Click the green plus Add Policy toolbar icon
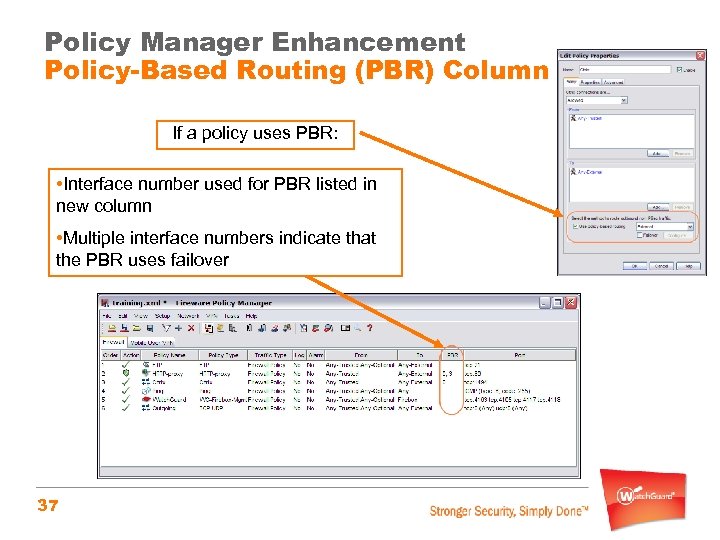 coord(179,328)
